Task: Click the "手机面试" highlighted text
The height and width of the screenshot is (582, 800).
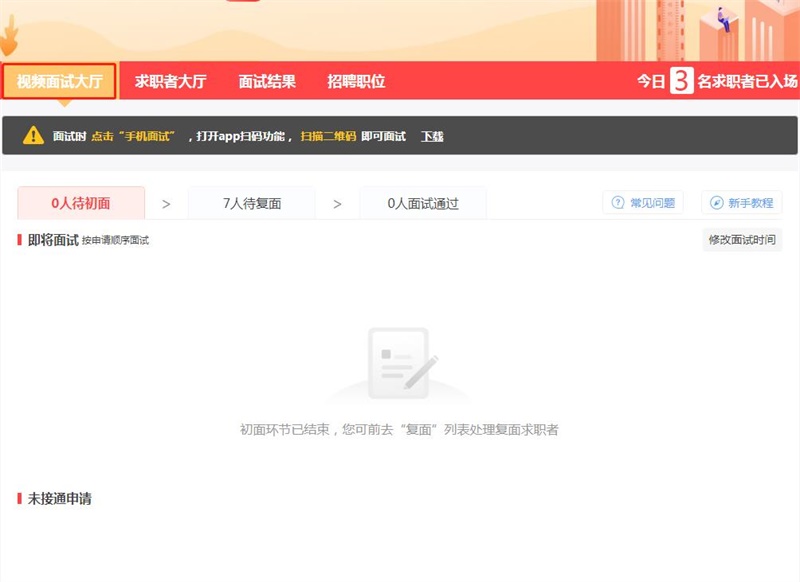Action: 148,136
